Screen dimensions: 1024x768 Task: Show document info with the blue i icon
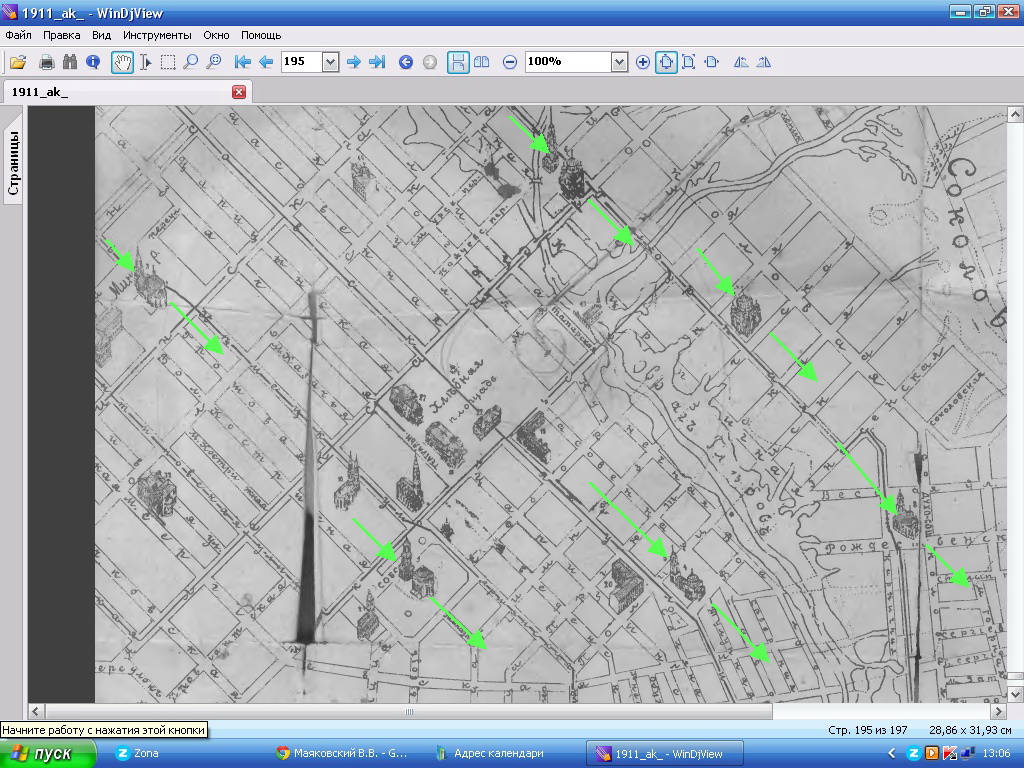(93, 62)
